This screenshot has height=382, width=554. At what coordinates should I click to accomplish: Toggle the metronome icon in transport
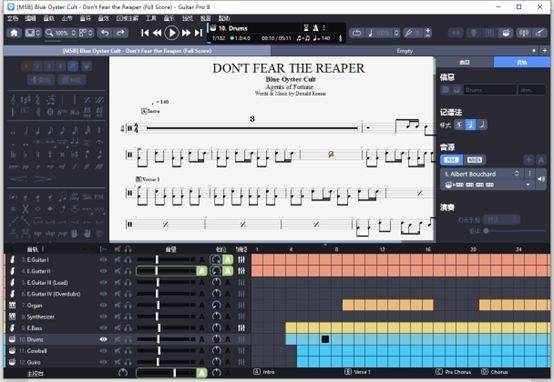pyautogui.click(x=316, y=28)
